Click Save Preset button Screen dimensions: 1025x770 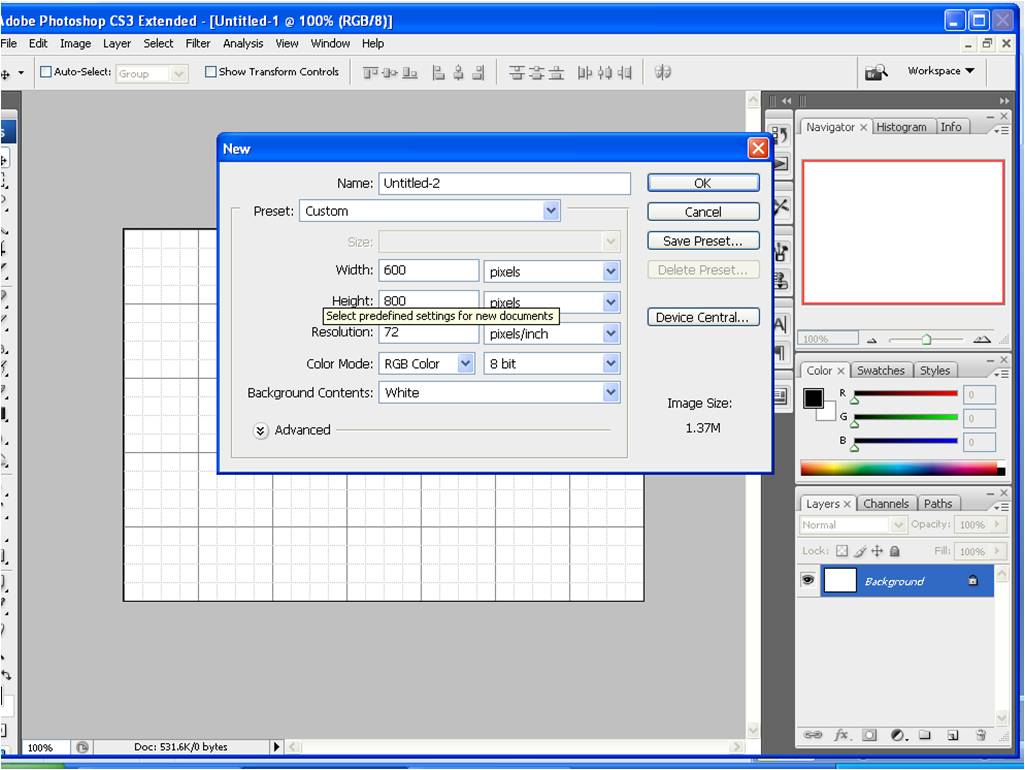click(x=703, y=241)
